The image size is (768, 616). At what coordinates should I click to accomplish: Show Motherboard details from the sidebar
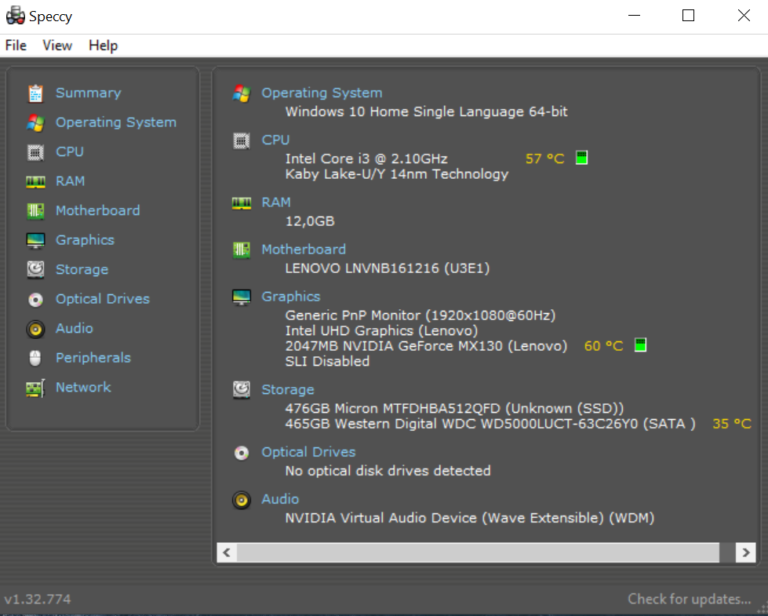point(97,210)
